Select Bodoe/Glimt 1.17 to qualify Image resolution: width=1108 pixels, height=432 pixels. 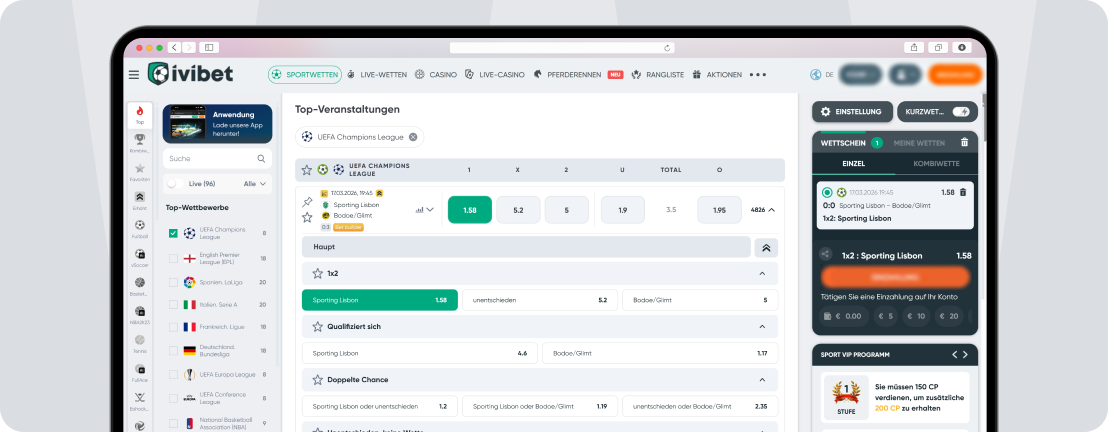point(660,353)
